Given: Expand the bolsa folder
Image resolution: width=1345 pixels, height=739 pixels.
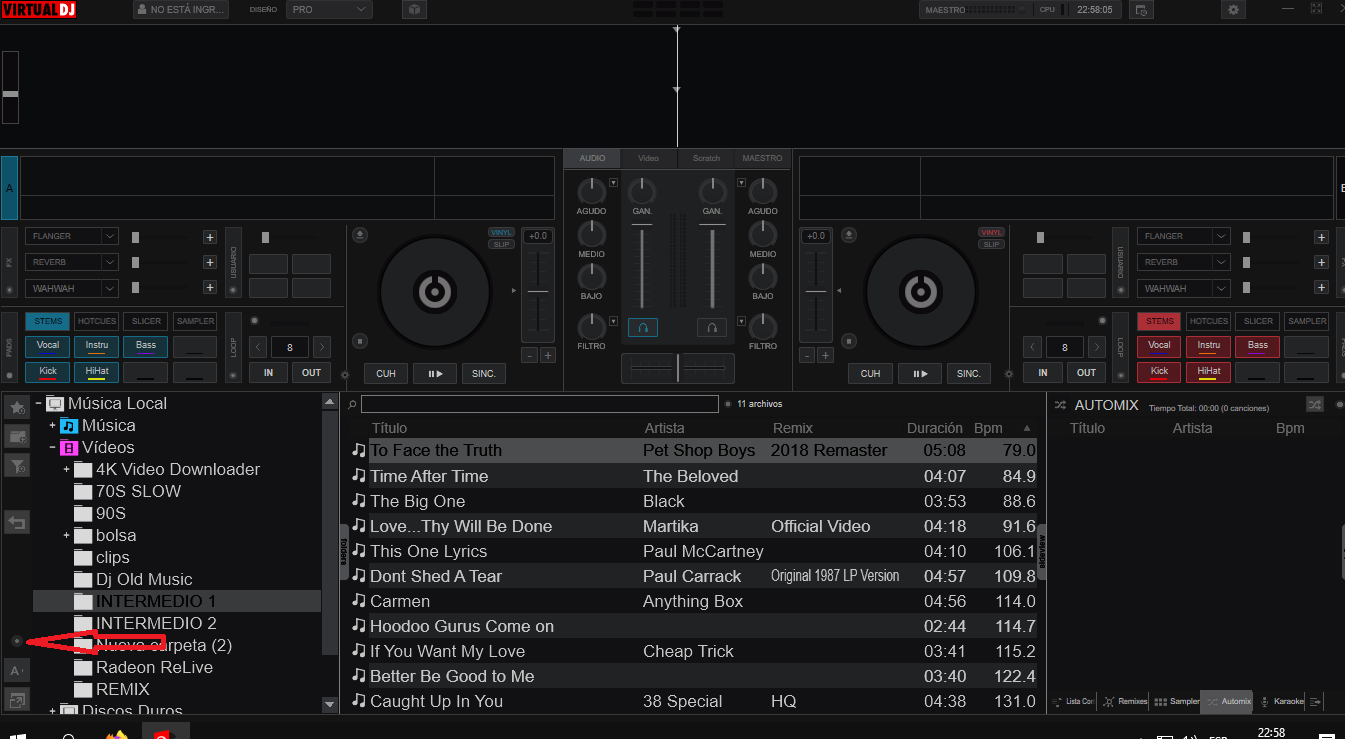Looking at the screenshot, I should pos(66,536).
